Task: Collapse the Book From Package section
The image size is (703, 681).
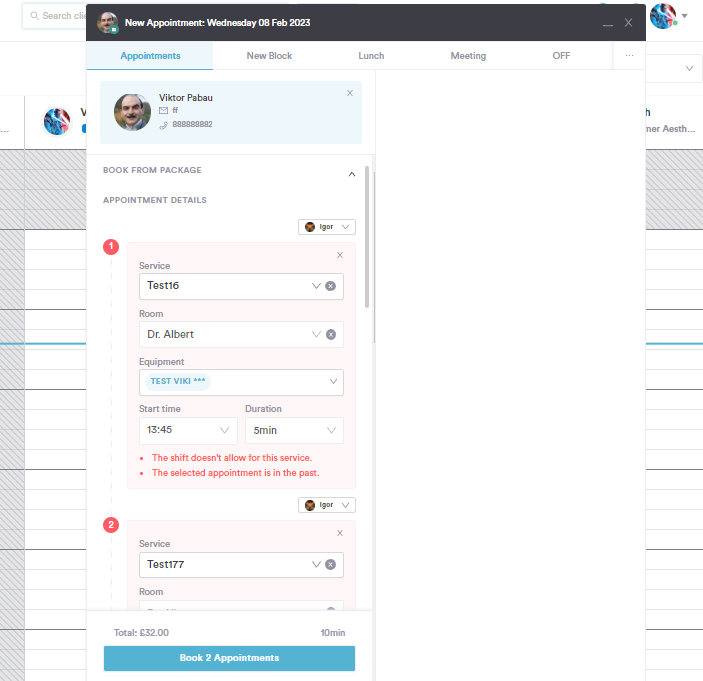Action: 351,174
